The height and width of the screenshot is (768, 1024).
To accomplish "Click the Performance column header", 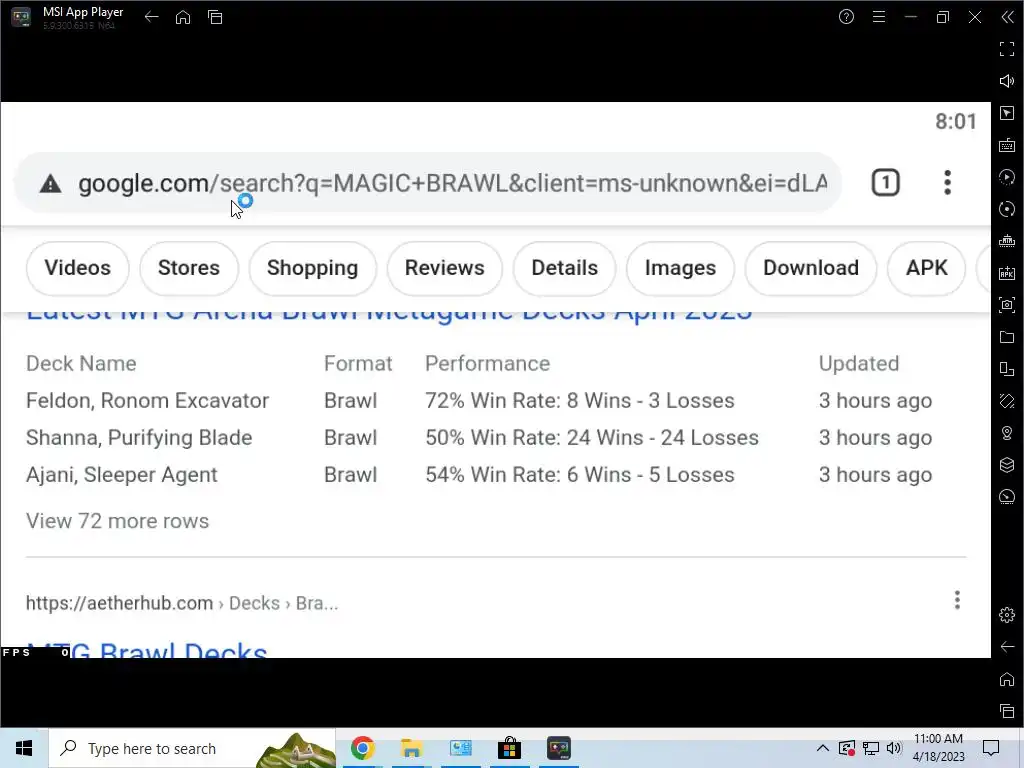I will tap(488, 363).
